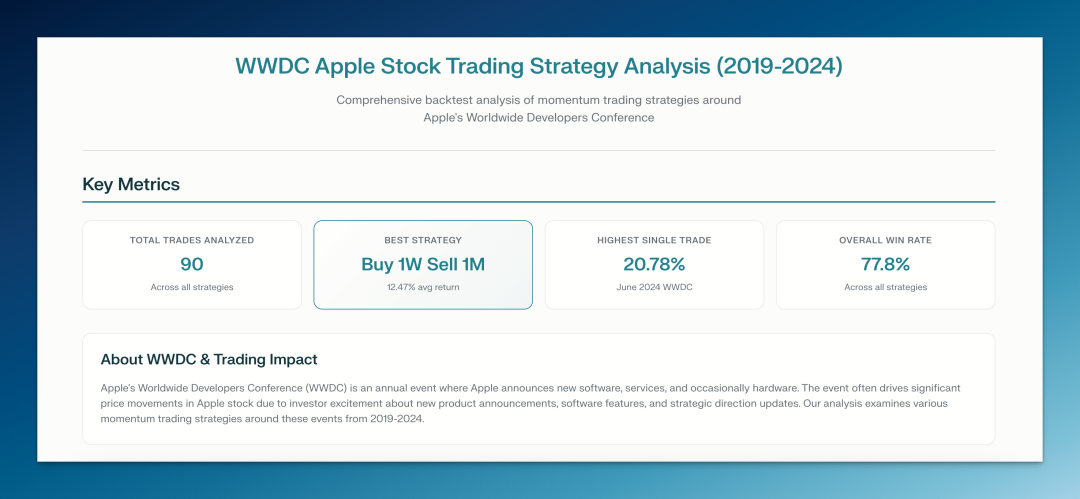Click the 20.78% highest trade value

(x=654, y=264)
